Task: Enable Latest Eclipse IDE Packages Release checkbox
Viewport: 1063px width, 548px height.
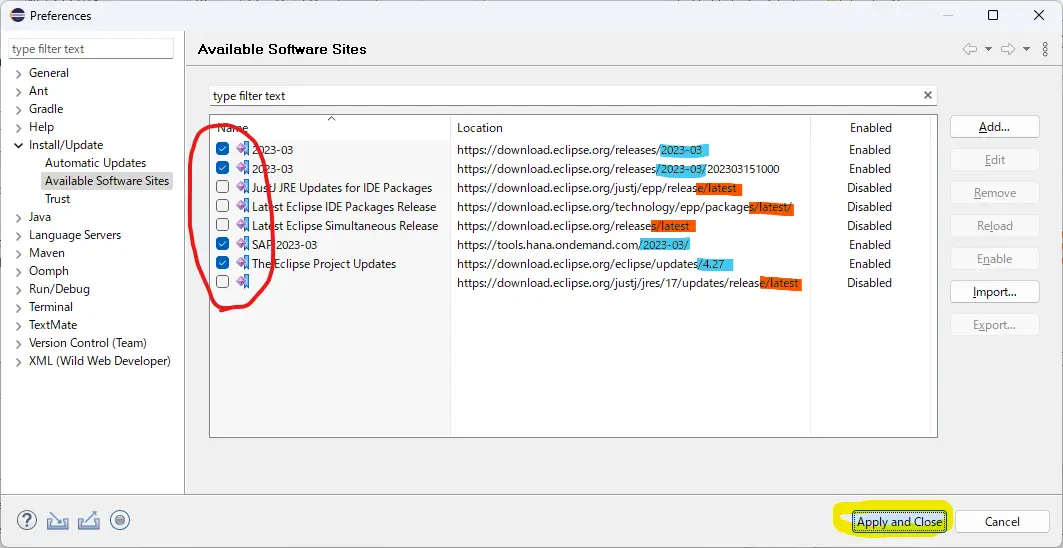Action: 222,206
